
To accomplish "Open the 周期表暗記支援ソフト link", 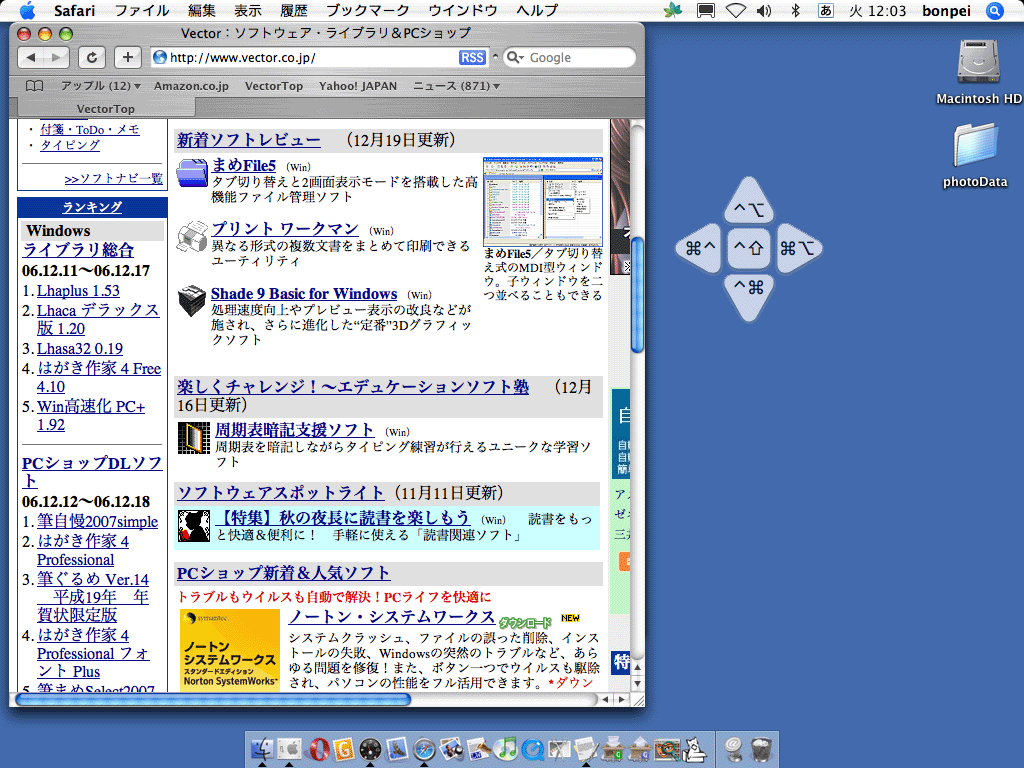I will pos(295,430).
